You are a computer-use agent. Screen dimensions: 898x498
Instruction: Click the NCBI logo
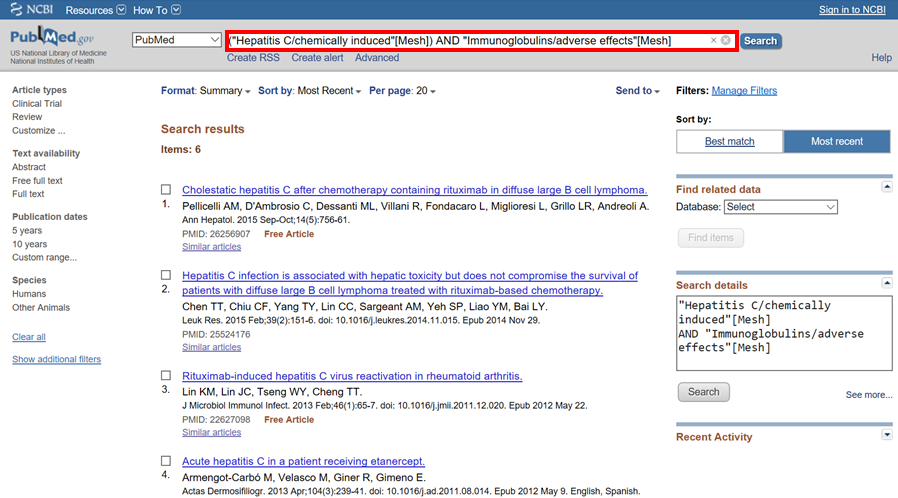(32, 10)
